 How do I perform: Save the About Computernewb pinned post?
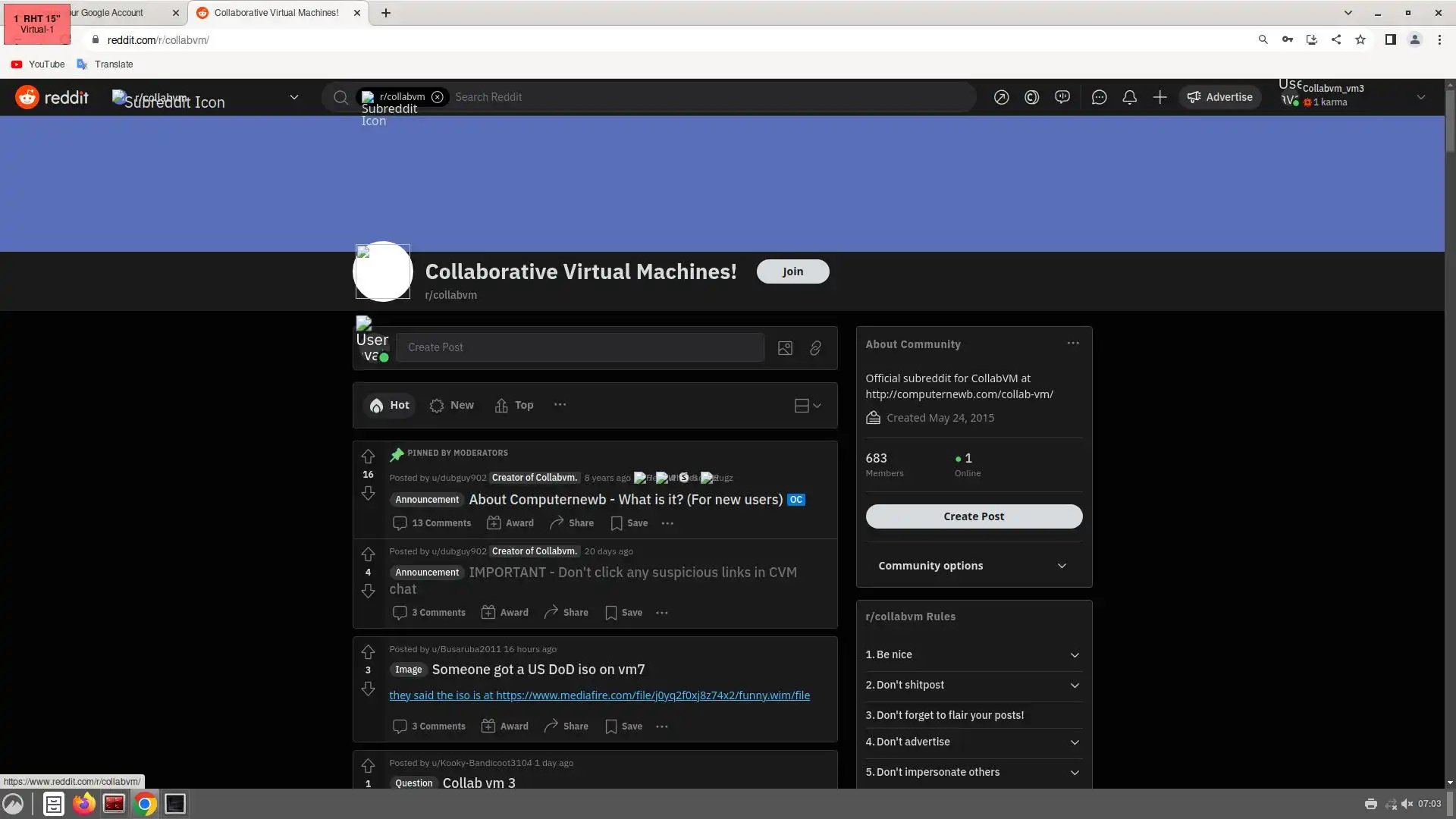[629, 523]
